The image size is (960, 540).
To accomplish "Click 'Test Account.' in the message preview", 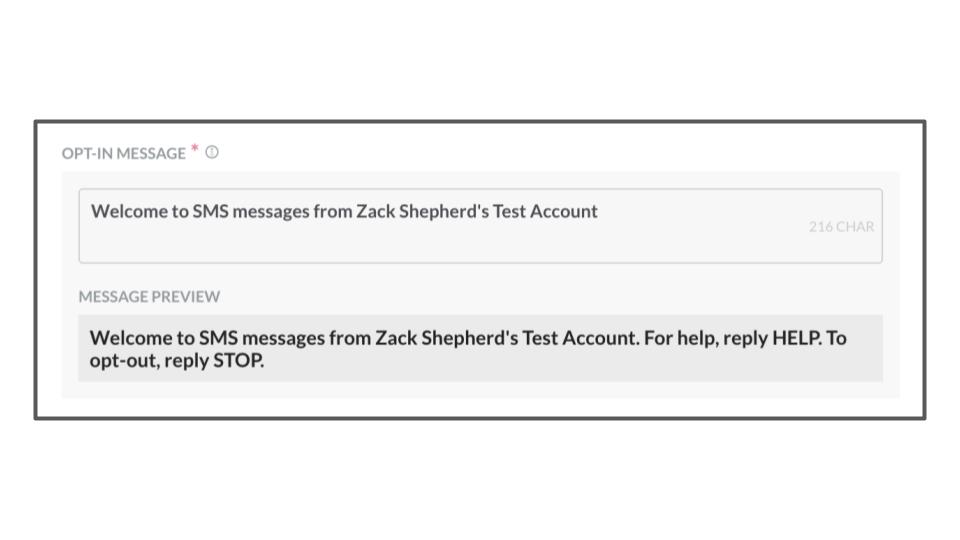I will pos(580,338).
